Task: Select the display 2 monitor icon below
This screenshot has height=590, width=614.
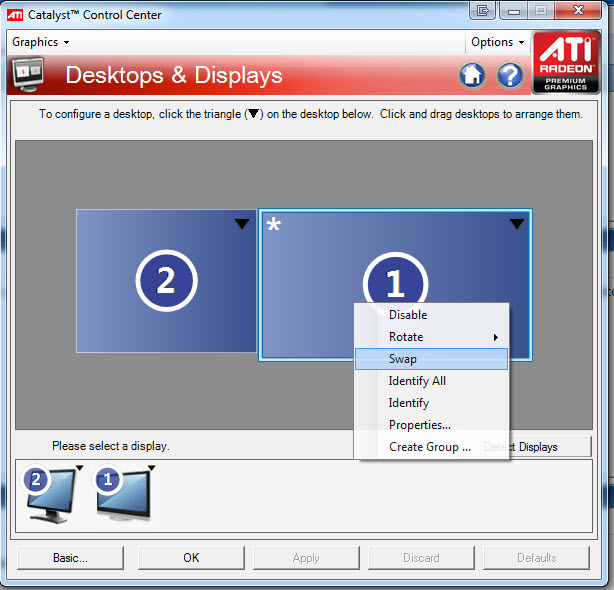Action: pyautogui.click(x=51, y=494)
